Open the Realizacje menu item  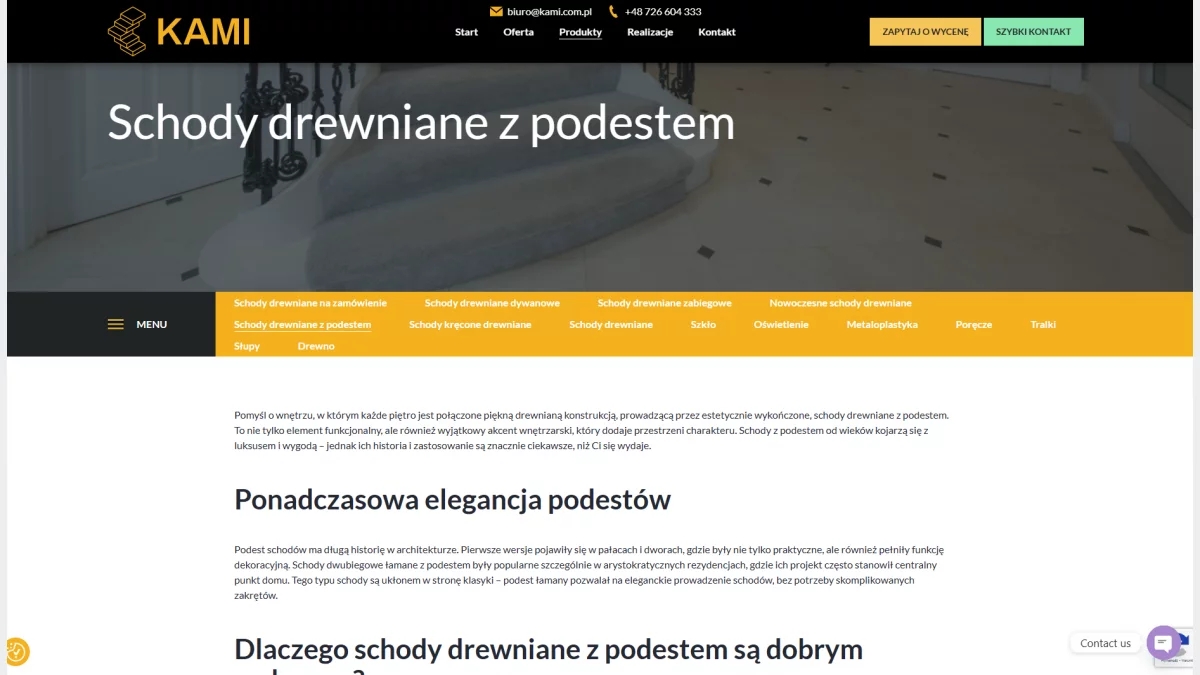click(x=650, y=32)
